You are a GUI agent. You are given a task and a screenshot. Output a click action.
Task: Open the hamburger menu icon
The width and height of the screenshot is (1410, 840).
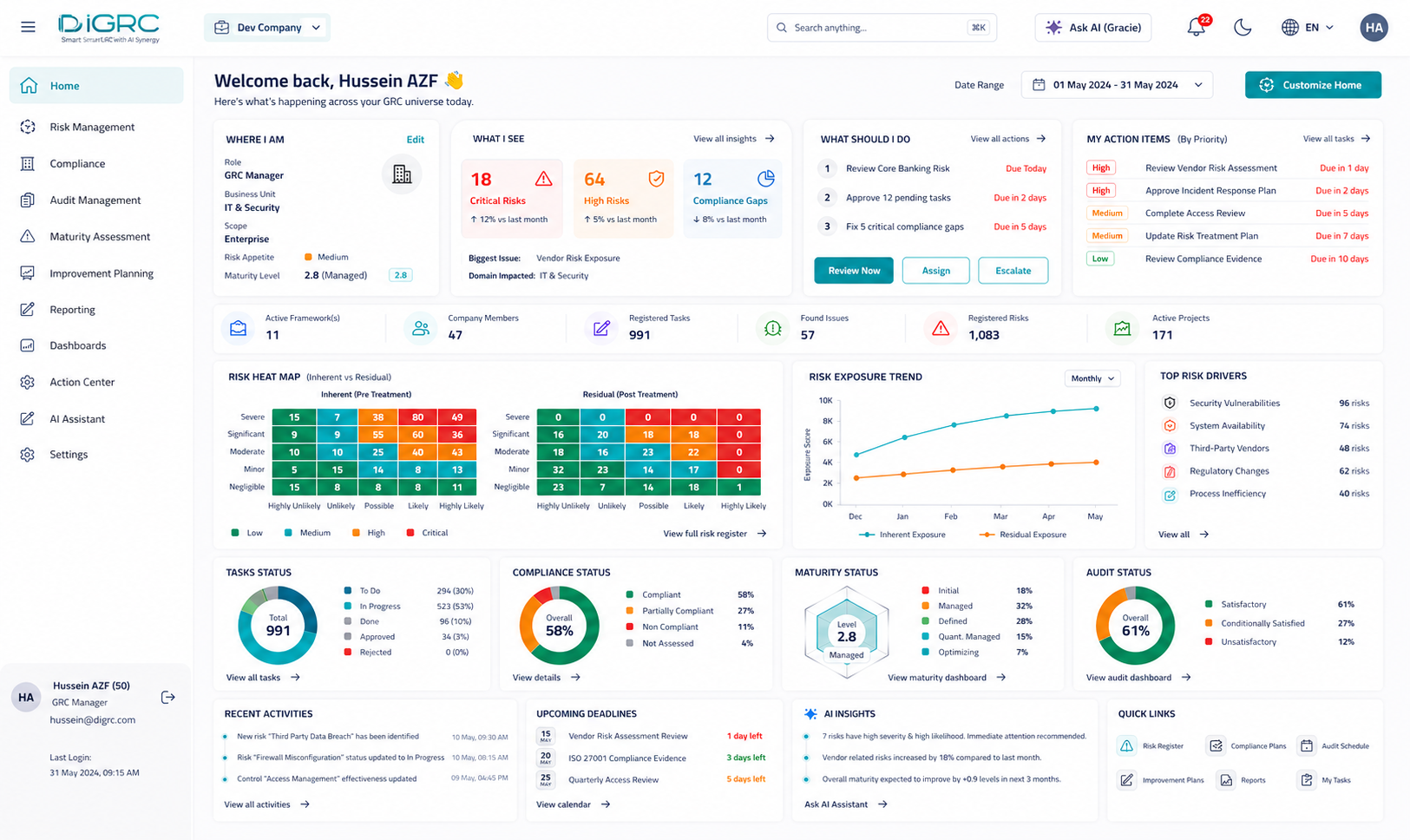pos(28,27)
